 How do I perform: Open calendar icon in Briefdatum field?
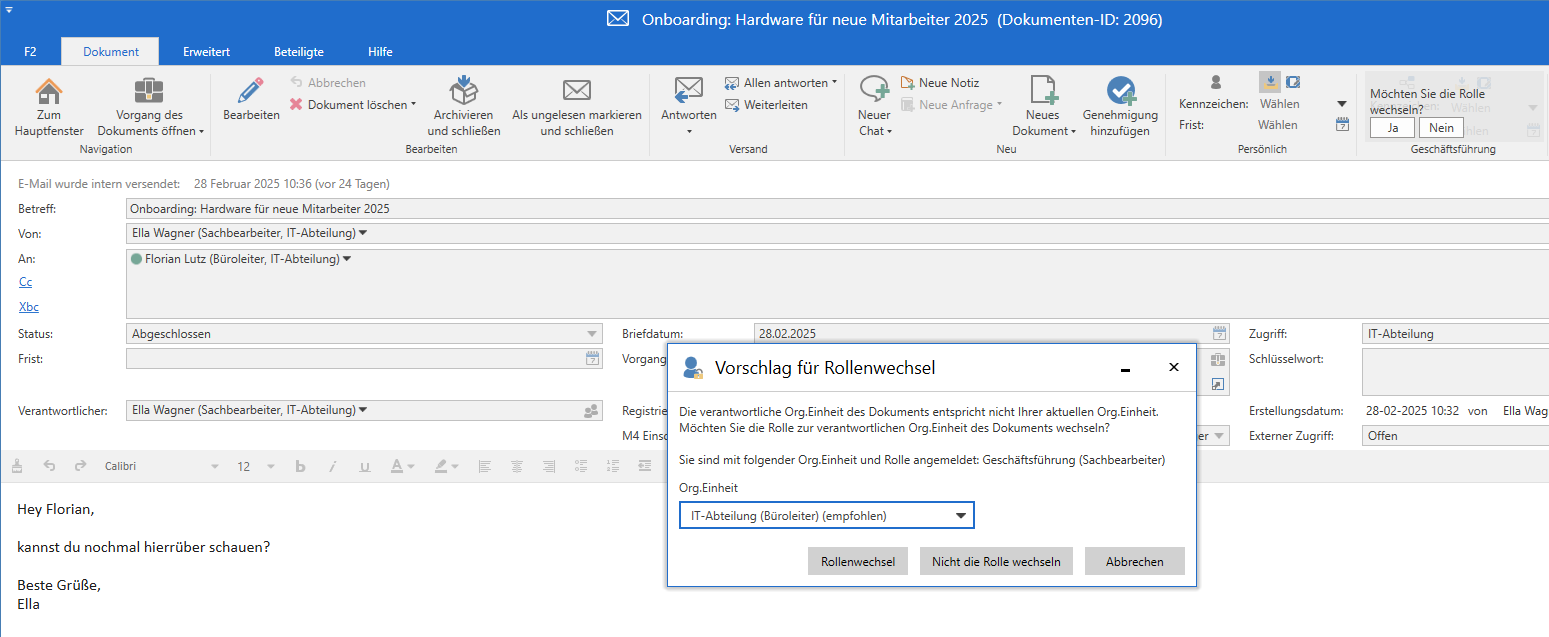coord(1219,334)
